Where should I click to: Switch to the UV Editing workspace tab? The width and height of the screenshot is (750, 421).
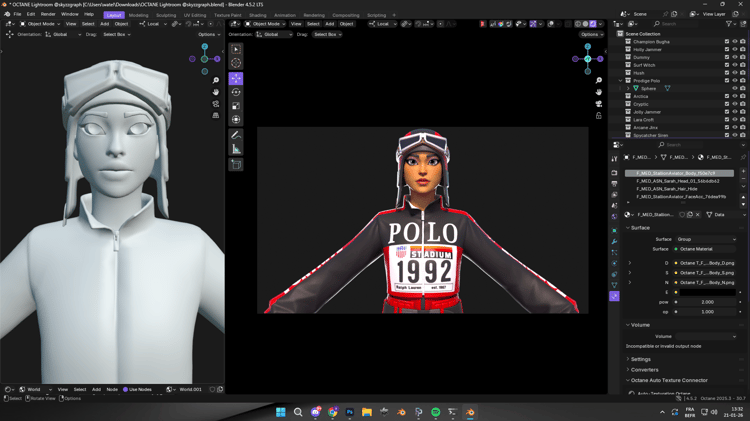195,15
